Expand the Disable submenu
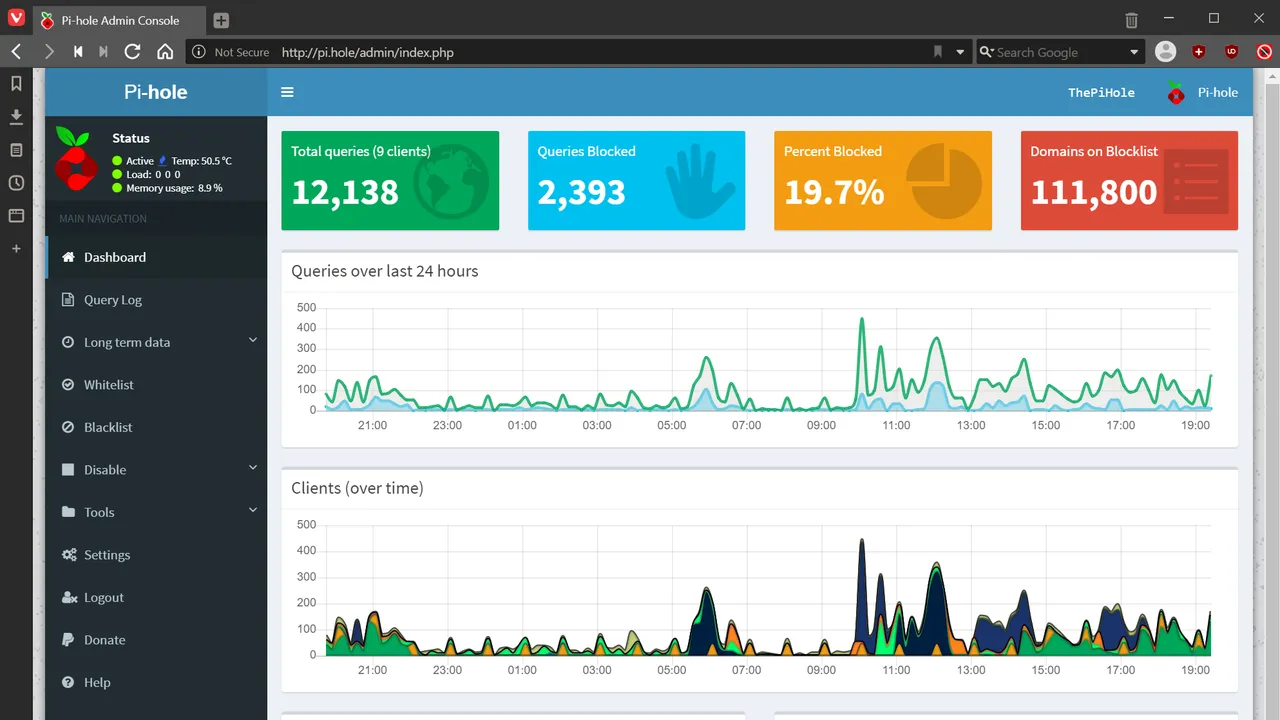 pyautogui.click(x=156, y=470)
